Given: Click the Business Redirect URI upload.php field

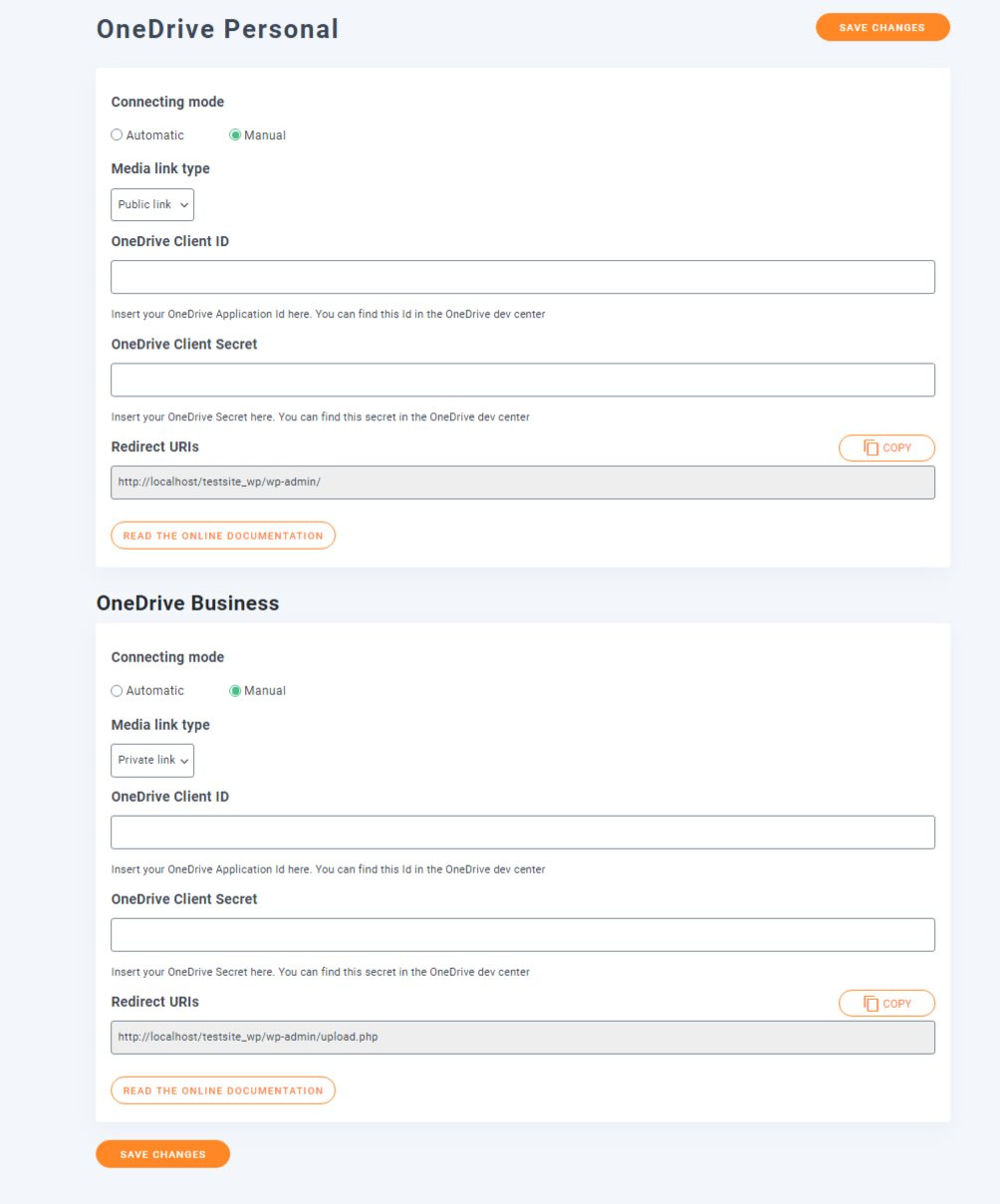Looking at the screenshot, I should (523, 1037).
